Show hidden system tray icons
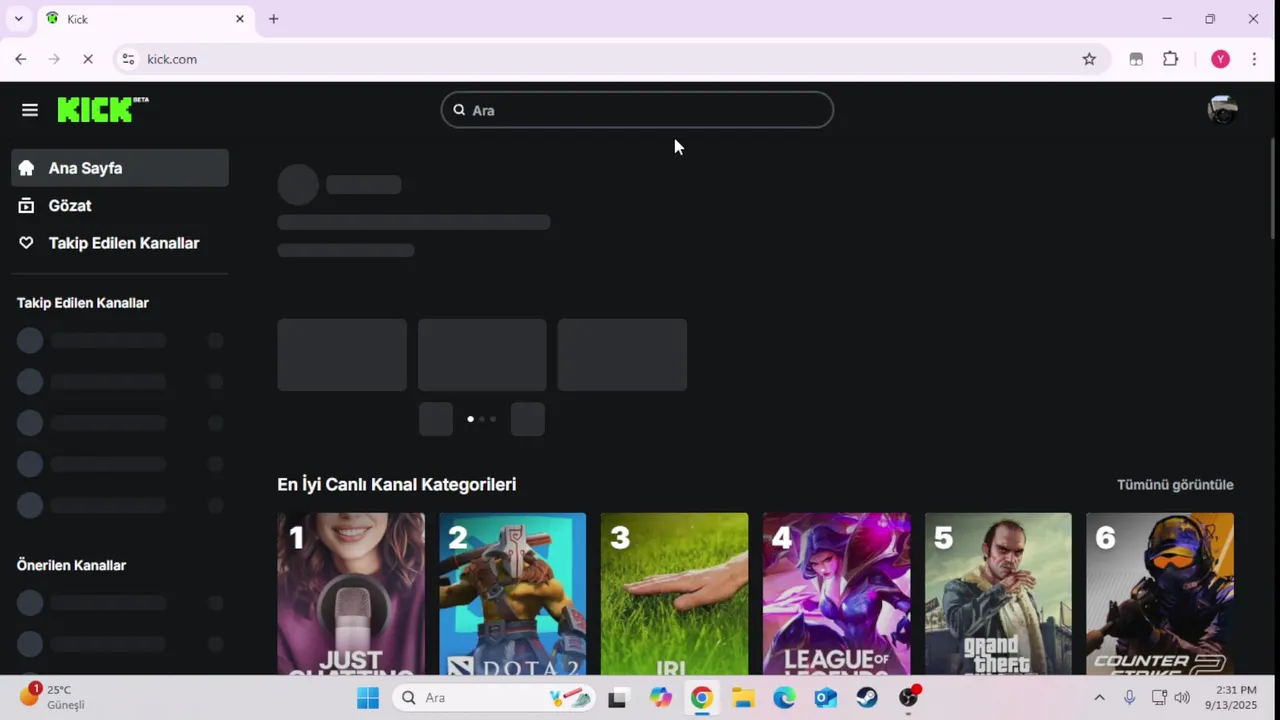This screenshot has height=720, width=1280. coord(1099,698)
